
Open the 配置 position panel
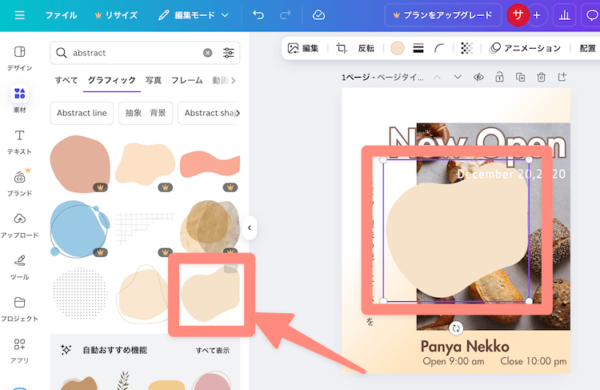[587, 48]
